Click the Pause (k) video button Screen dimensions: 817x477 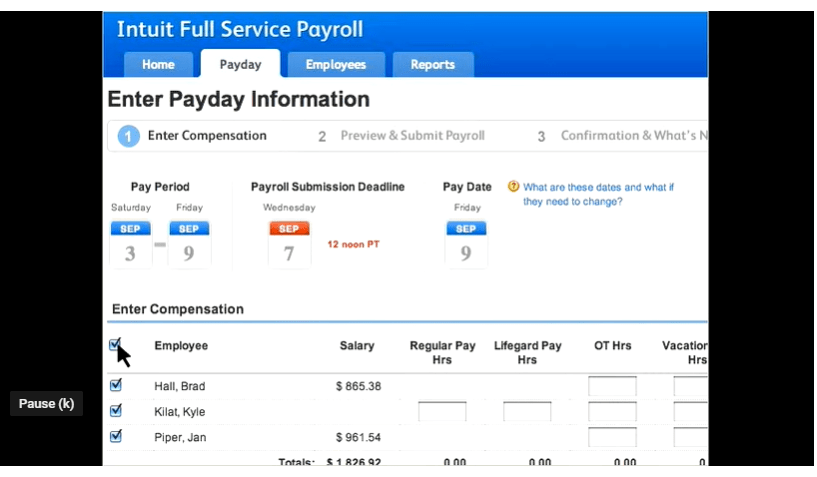46,403
